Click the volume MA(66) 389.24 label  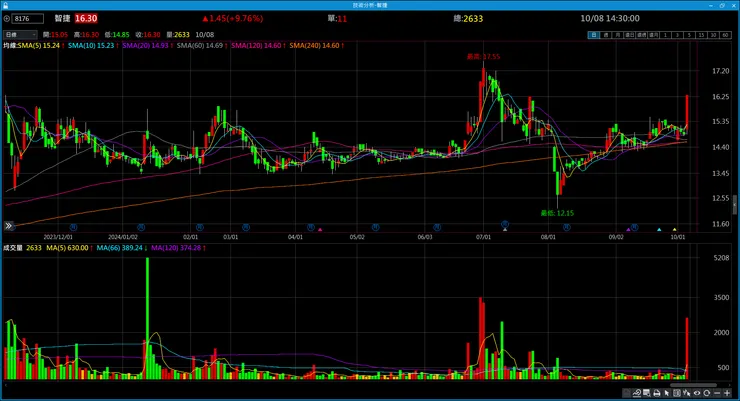pos(119,248)
